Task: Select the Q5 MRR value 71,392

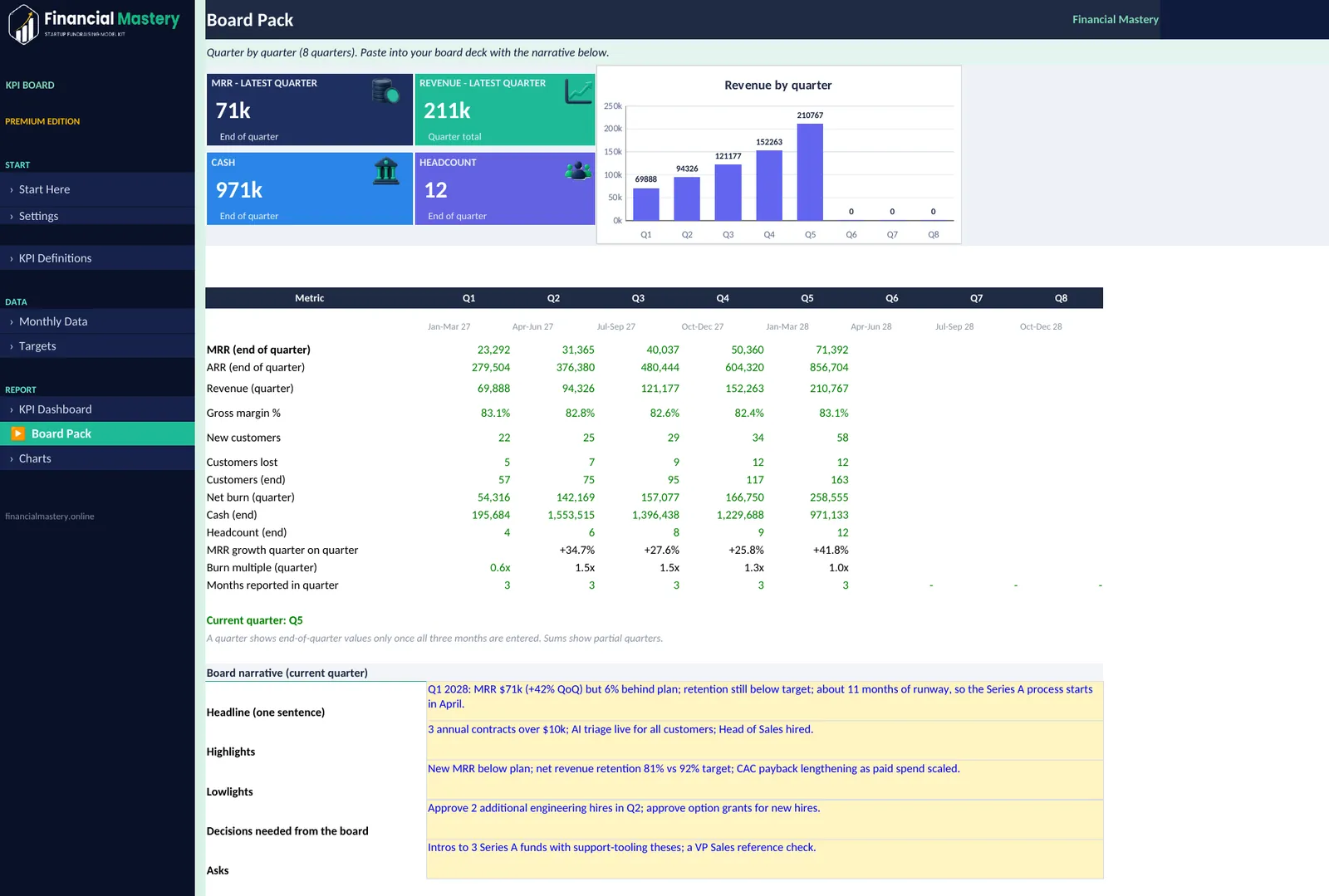Action: (x=831, y=350)
